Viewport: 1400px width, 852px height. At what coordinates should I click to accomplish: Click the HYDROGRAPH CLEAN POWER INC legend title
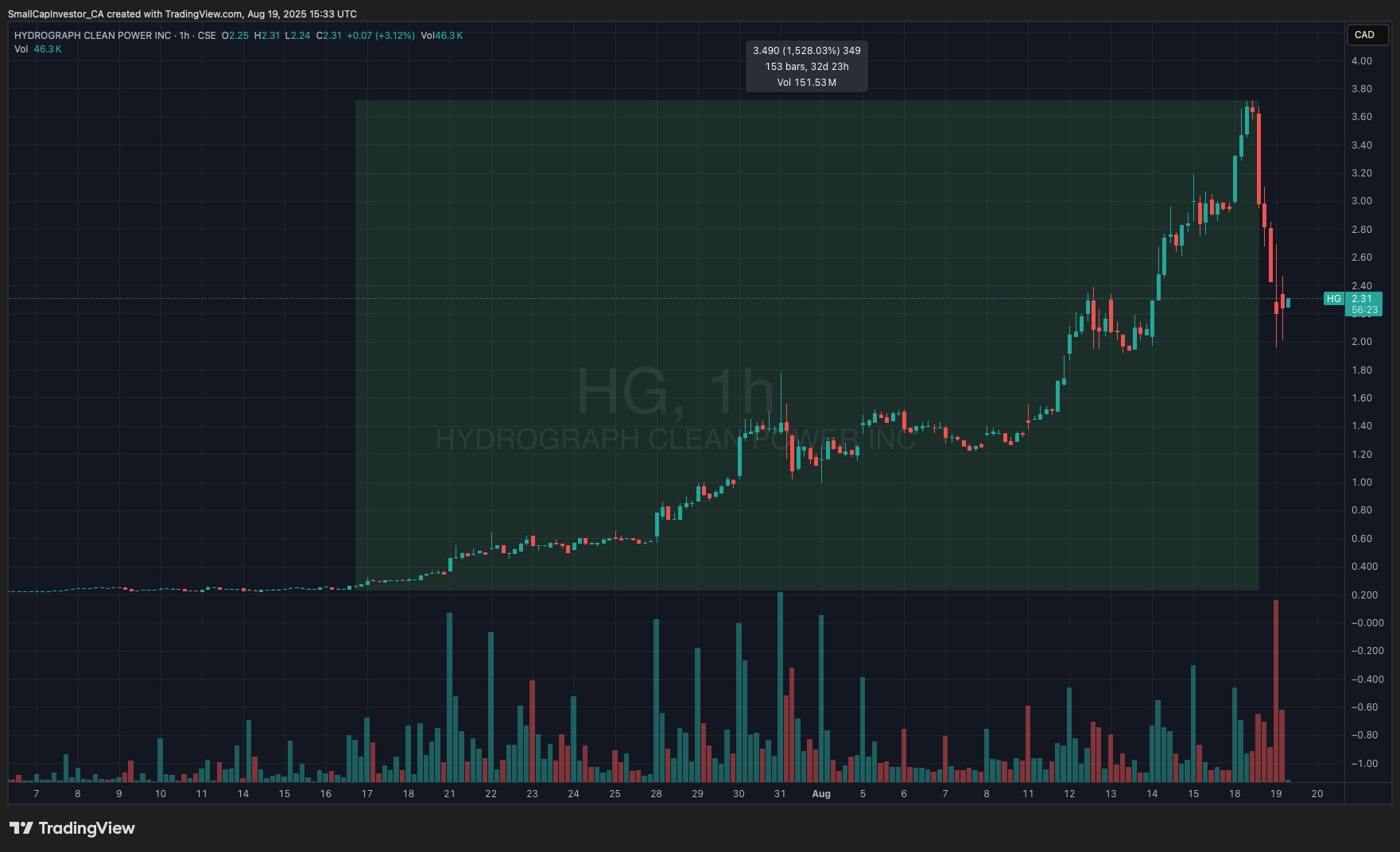click(x=93, y=36)
